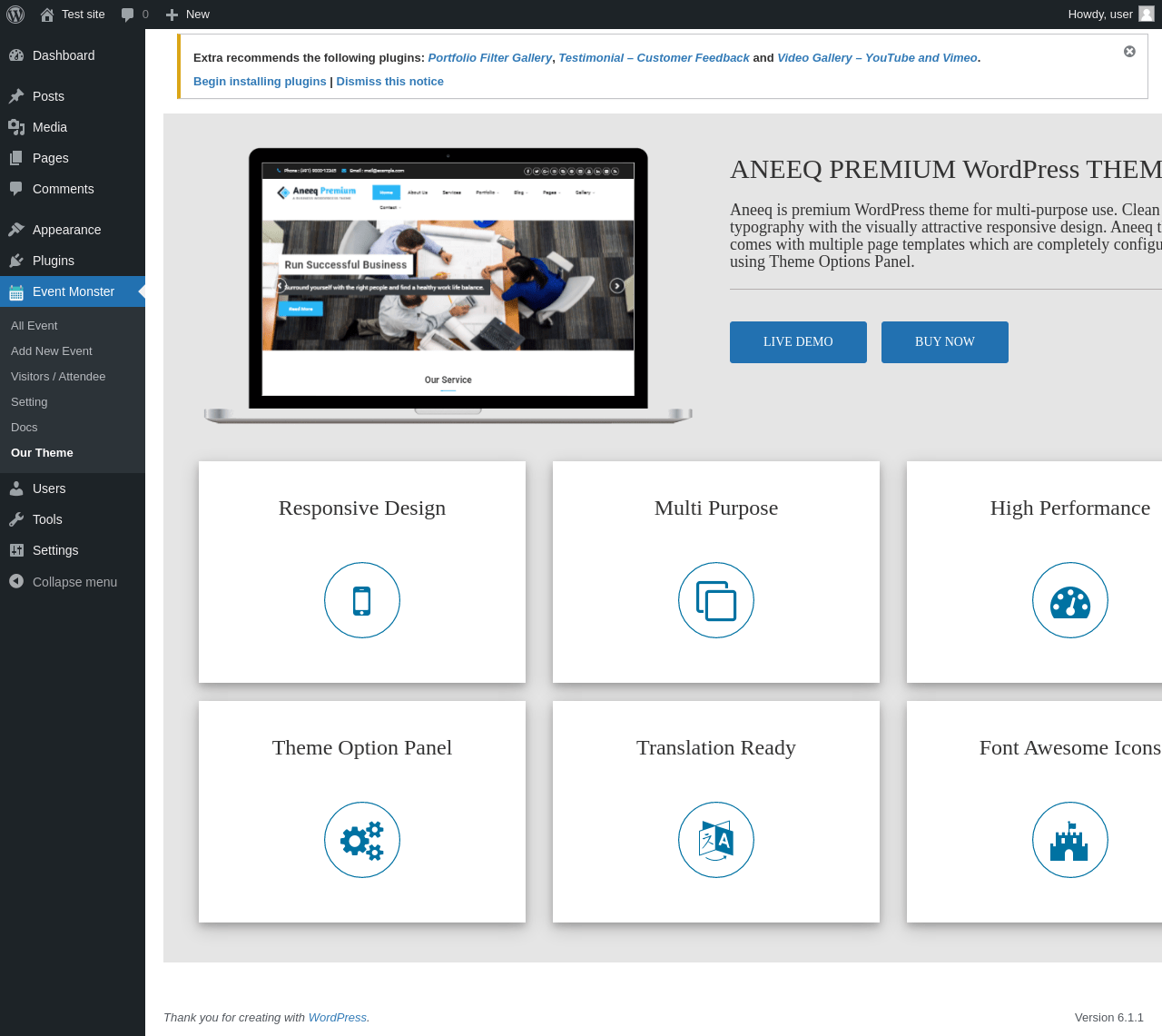Open the Dashboard menu label

point(64,55)
